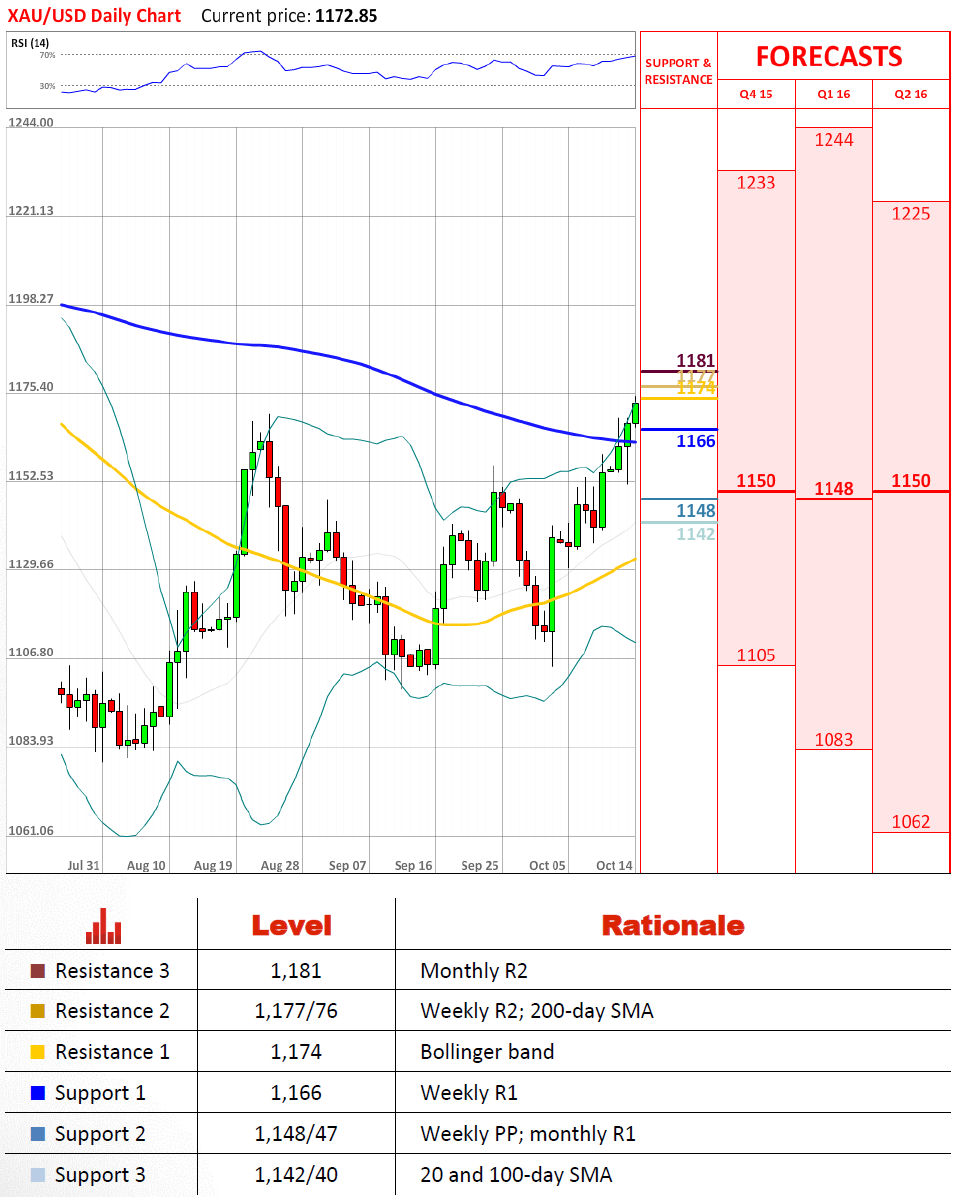960x1197 pixels.
Task: Click the Monthly R2 rationale cell
Action: (x=474, y=971)
